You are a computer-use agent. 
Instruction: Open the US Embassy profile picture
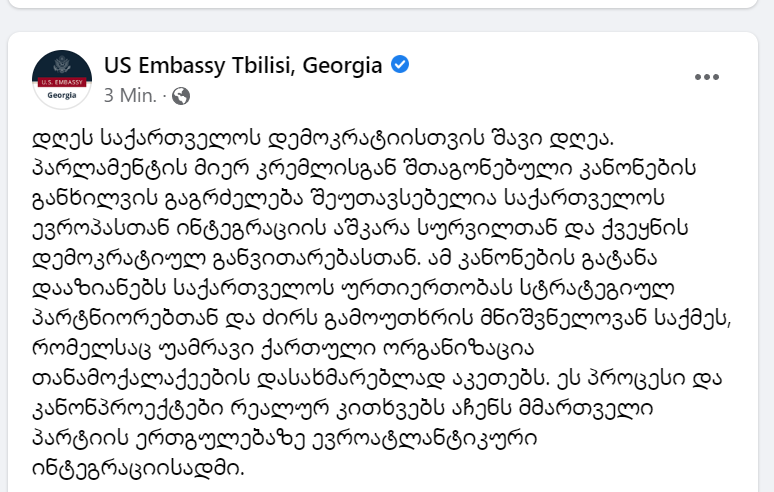pos(62,79)
